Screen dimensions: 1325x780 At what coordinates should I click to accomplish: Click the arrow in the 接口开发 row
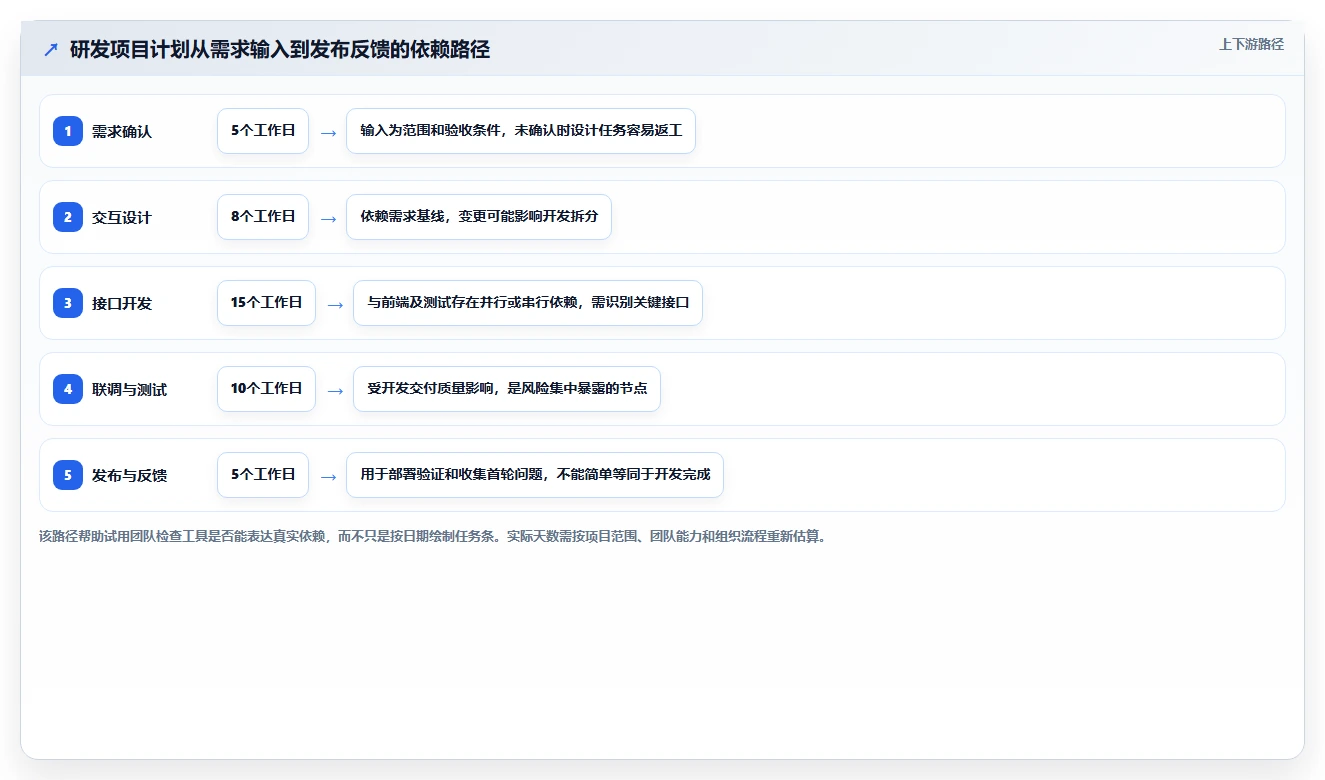click(335, 304)
